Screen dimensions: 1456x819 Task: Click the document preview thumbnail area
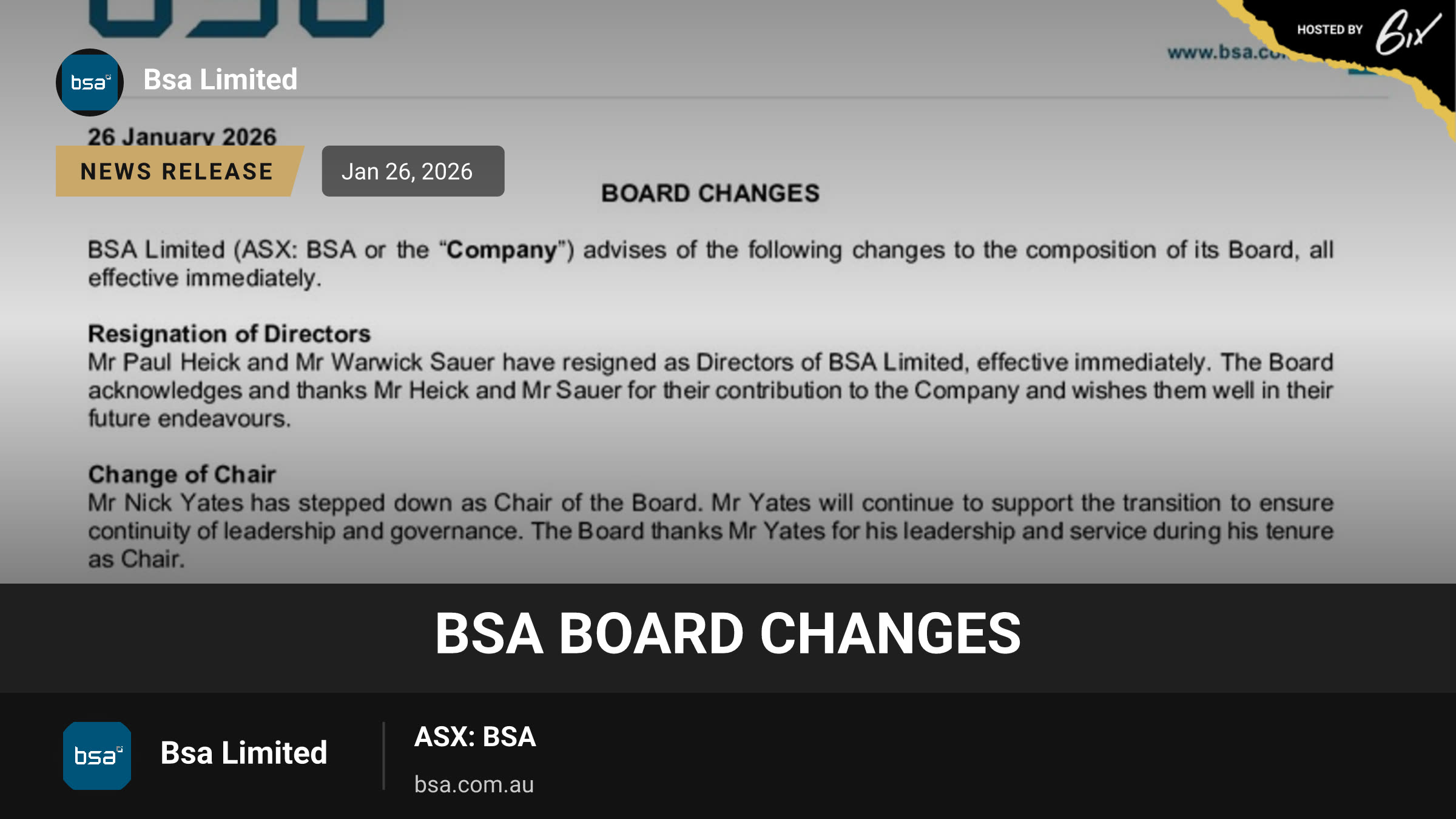(728, 292)
